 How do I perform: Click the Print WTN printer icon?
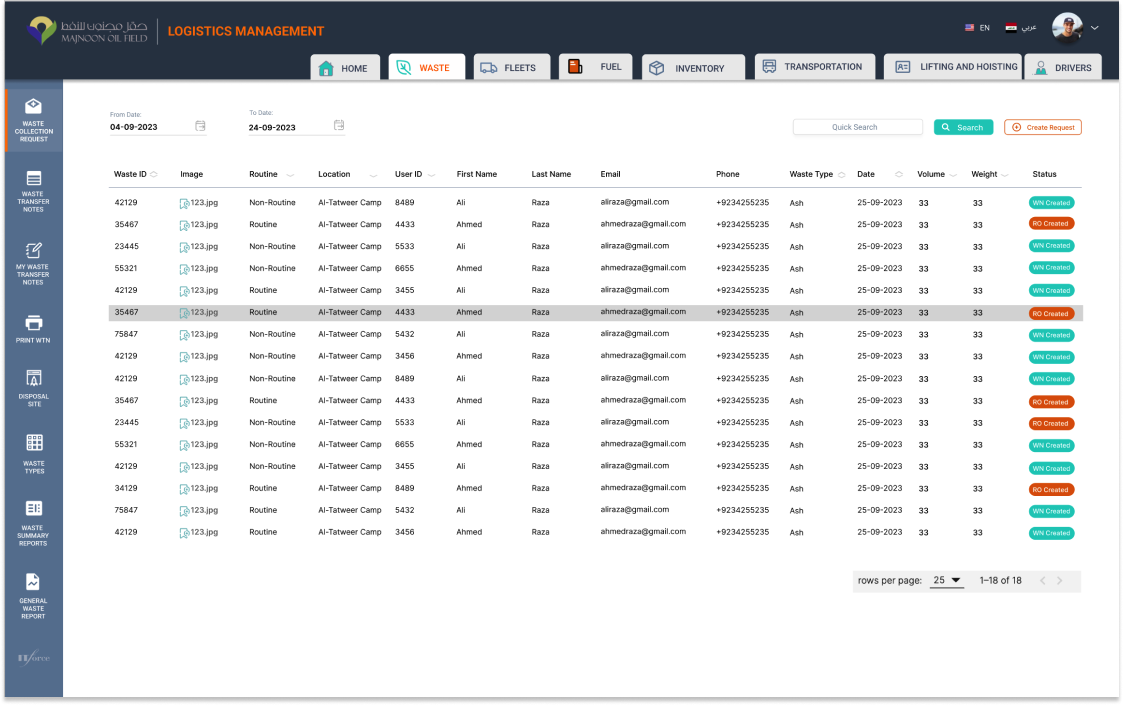[x=33, y=322]
